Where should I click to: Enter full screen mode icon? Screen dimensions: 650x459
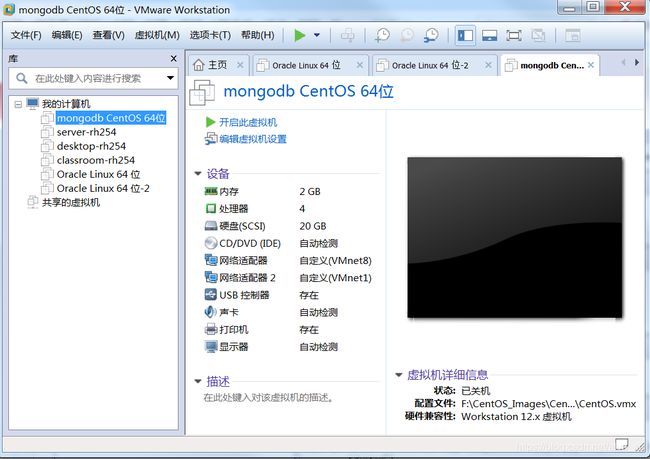click(x=514, y=35)
